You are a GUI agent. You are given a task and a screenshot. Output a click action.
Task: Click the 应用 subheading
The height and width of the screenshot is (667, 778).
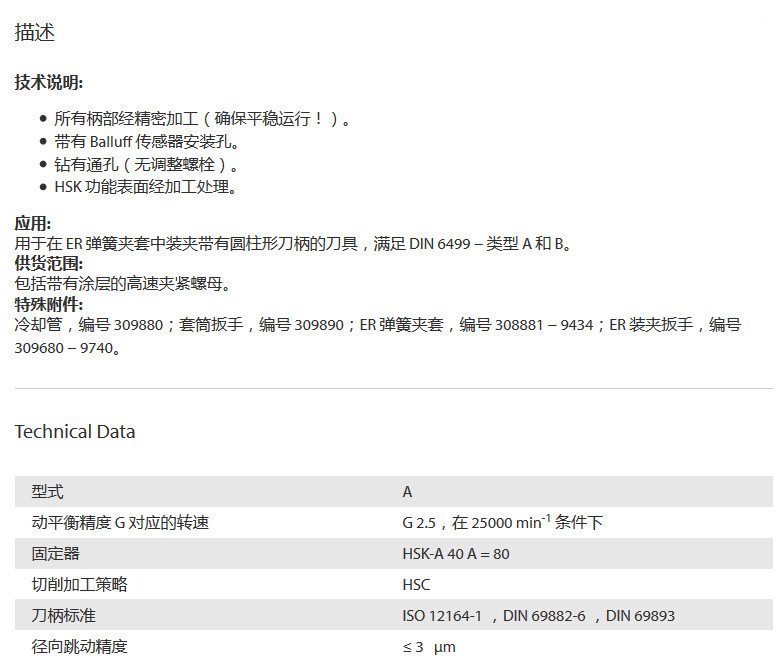pyautogui.click(x=33, y=223)
